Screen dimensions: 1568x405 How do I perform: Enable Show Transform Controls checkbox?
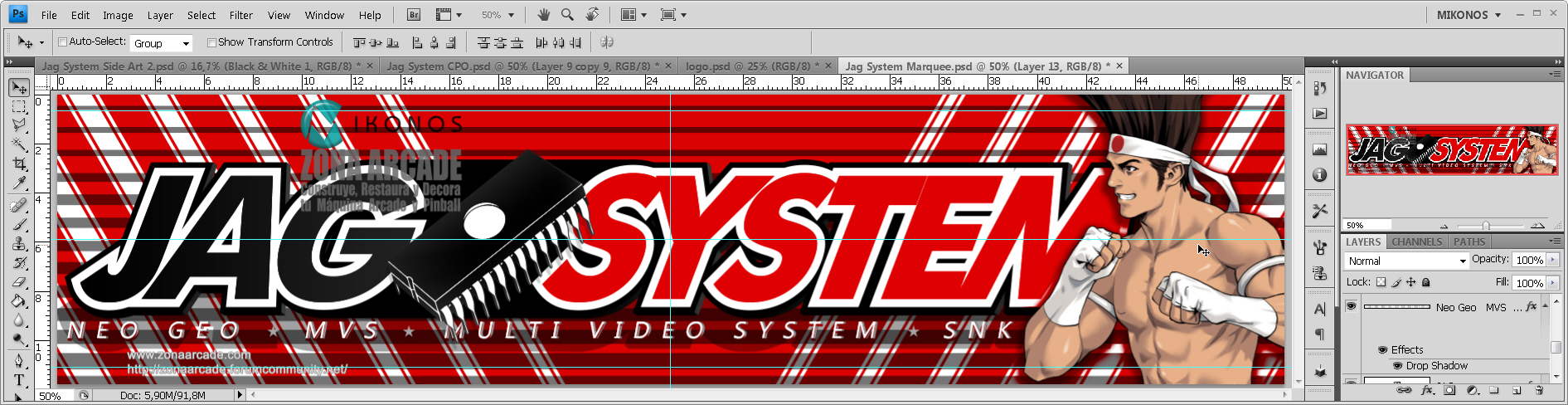[211, 42]
